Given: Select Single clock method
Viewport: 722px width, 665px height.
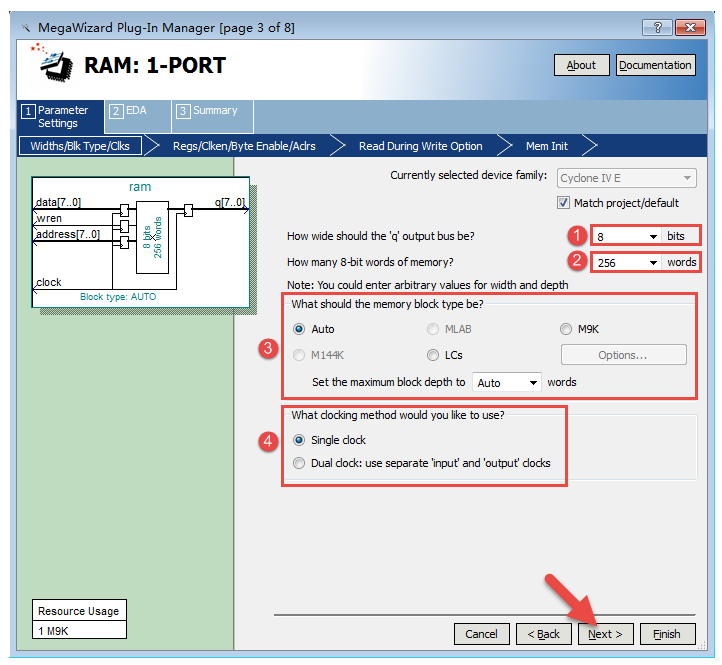Looking at the screenshot, I should 299,440.
